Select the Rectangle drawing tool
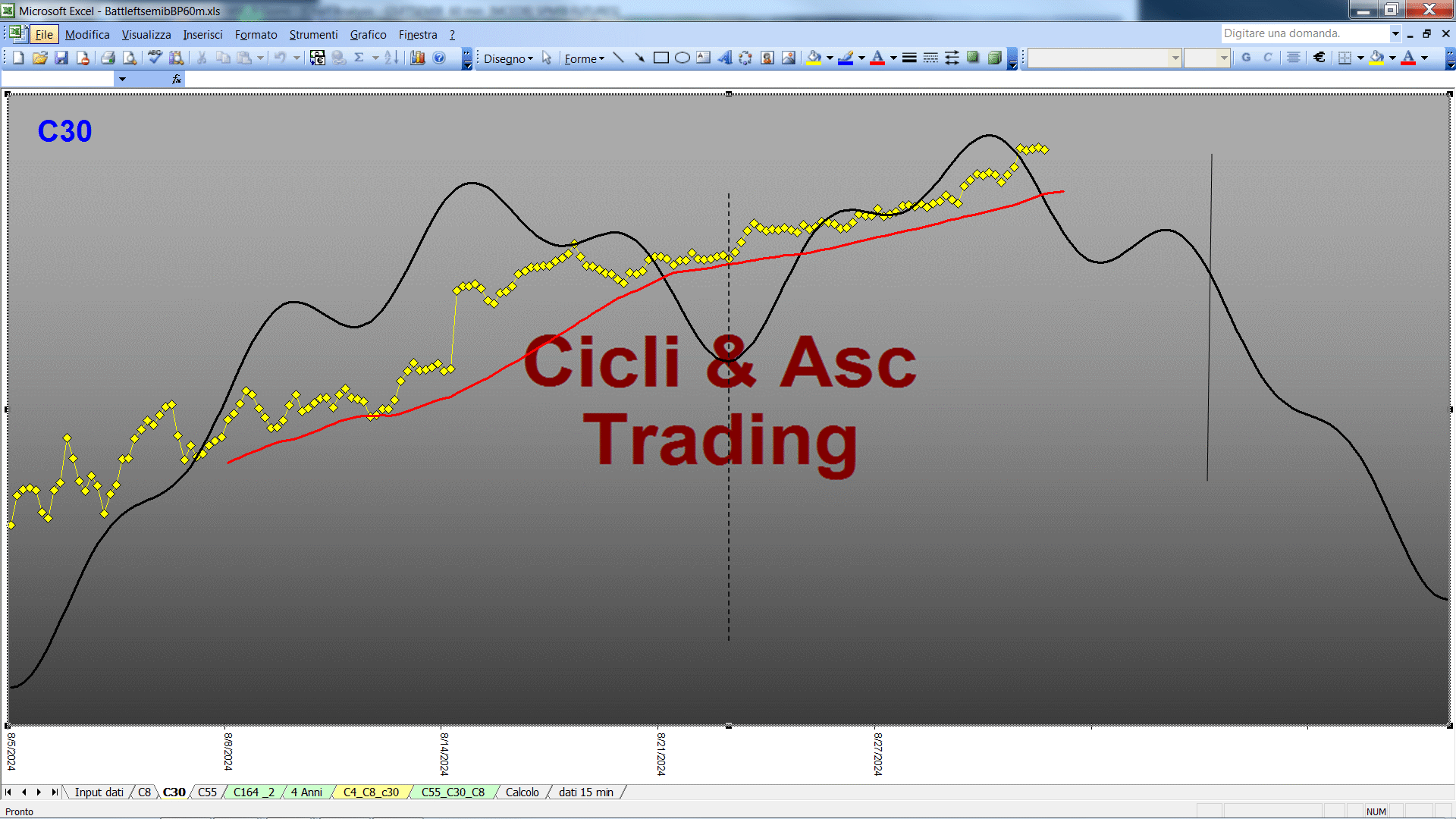This screenshot has height=819, width=1456. (661, 58)
